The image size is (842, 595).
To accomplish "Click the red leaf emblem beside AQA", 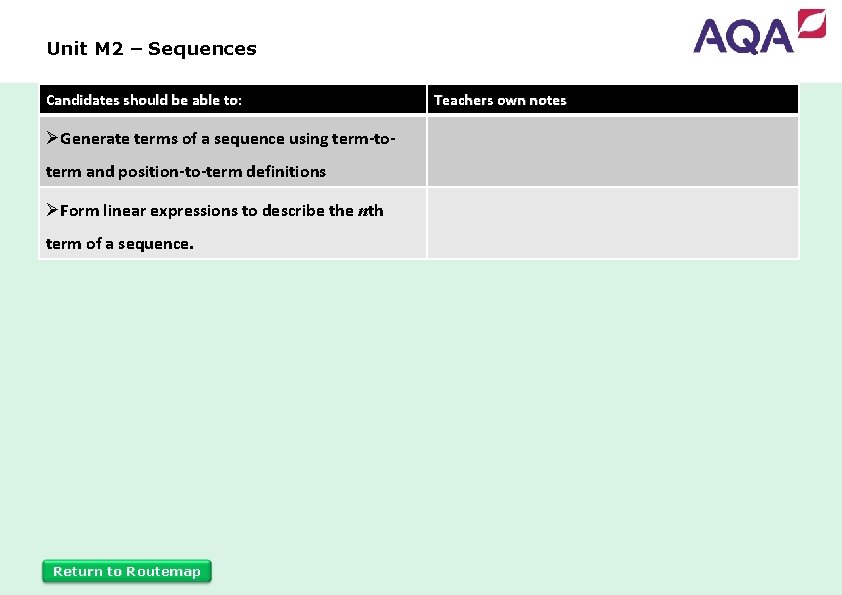I will 811,23.
